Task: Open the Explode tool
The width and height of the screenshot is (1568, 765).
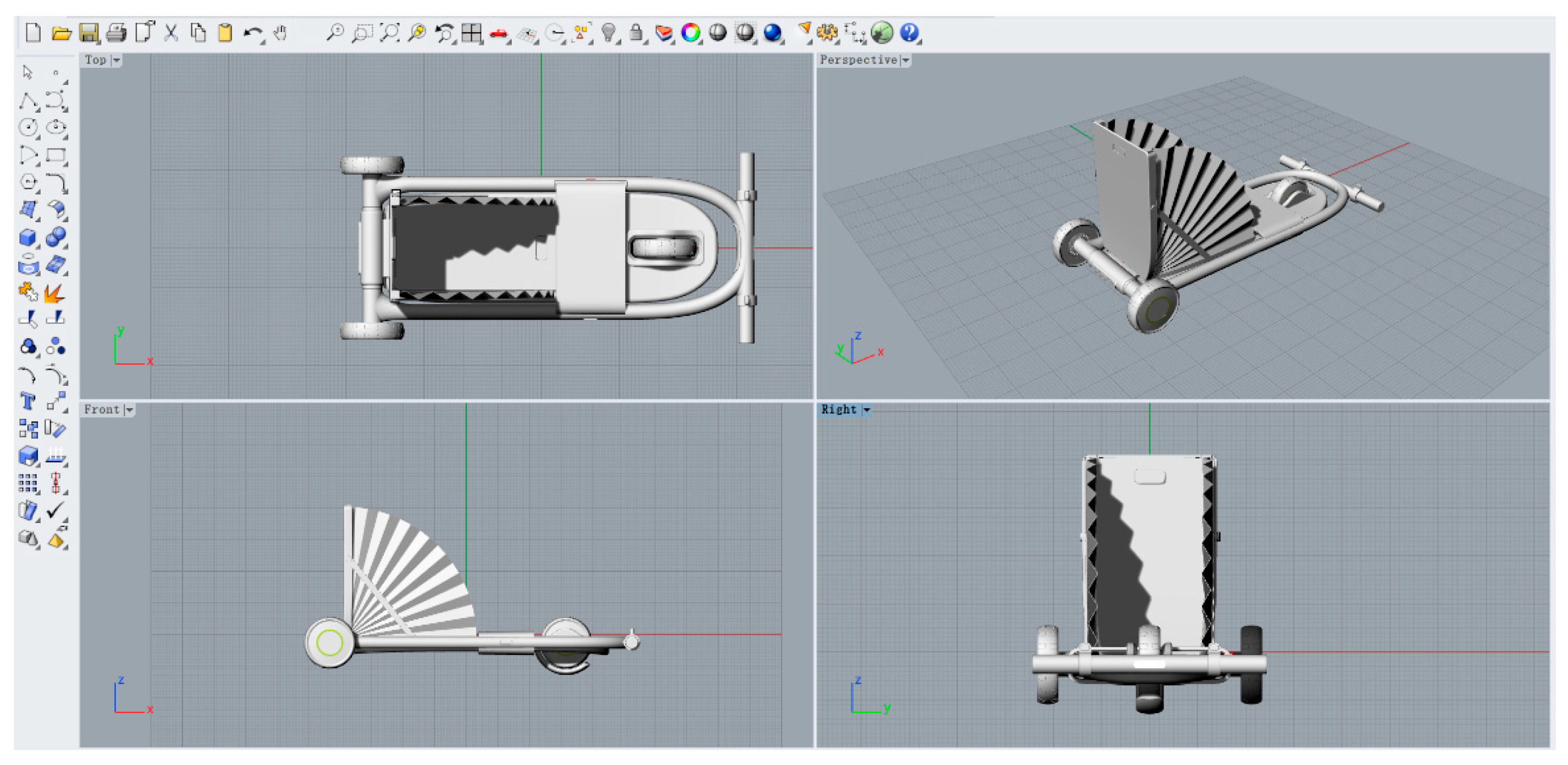Action: (x=55, y=293)
